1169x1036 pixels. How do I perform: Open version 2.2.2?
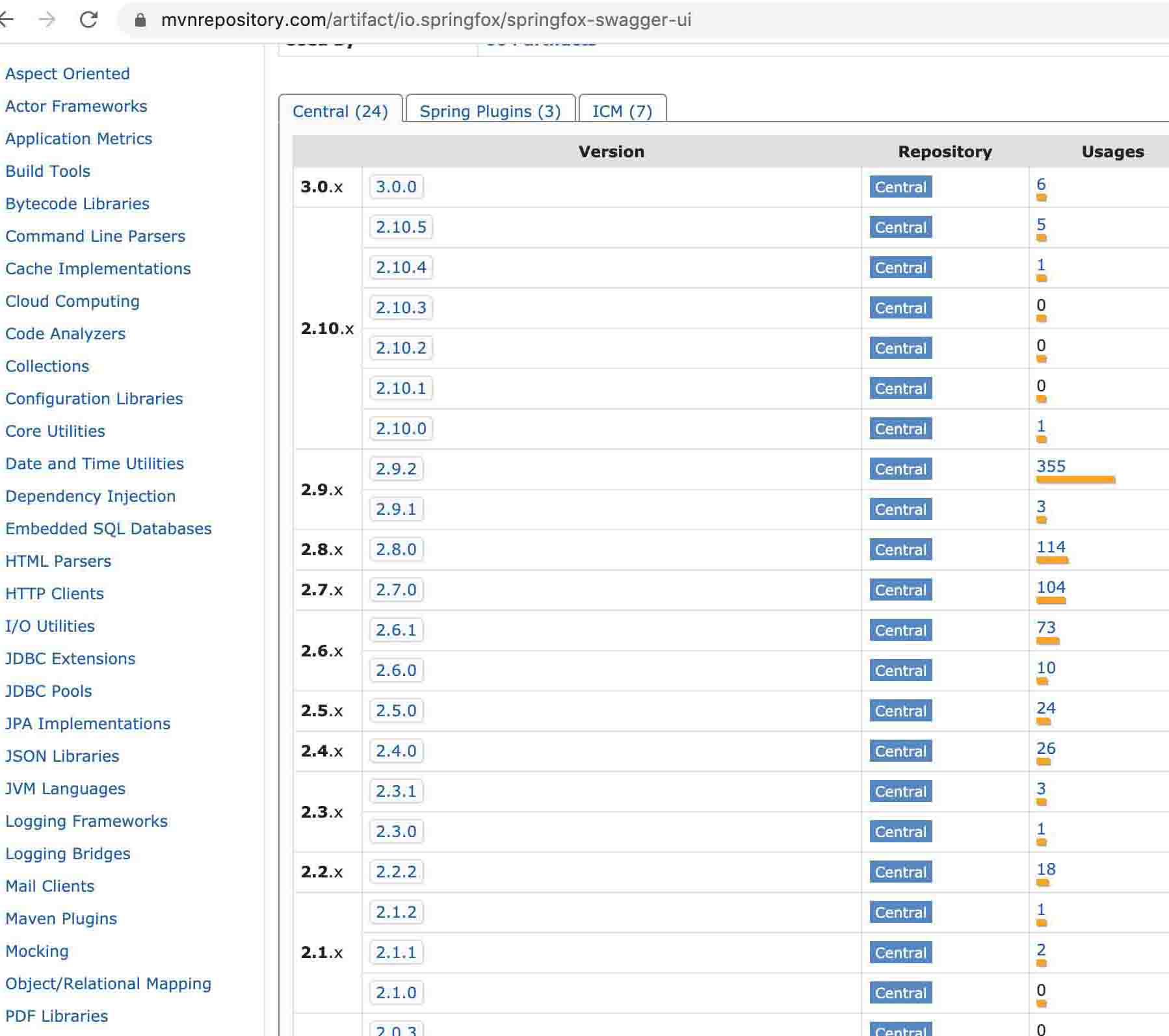(396, 872)
